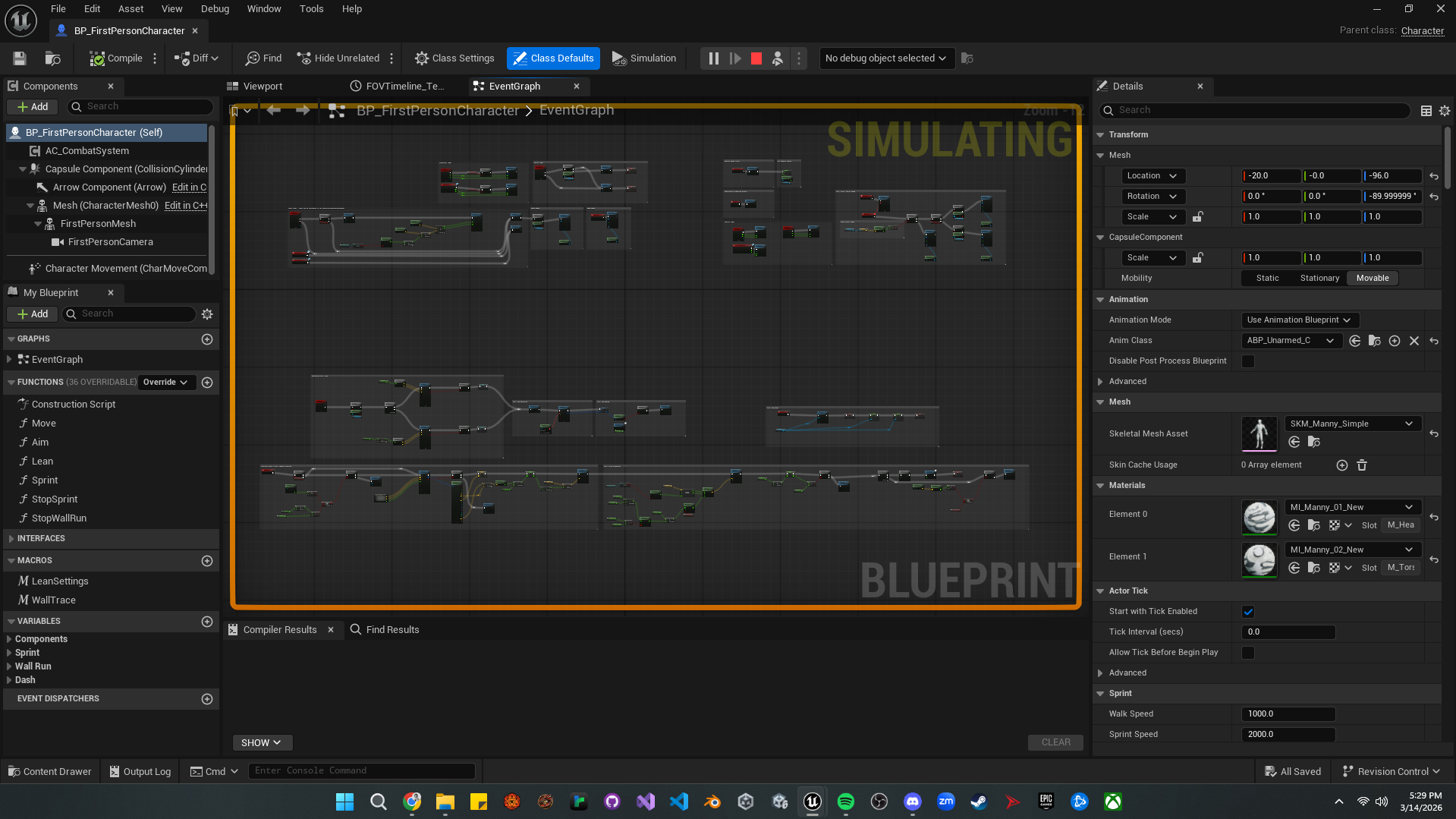Set Mobility to Stationary
This screenshot has height=819, width=1456.
coord(1319,279)
